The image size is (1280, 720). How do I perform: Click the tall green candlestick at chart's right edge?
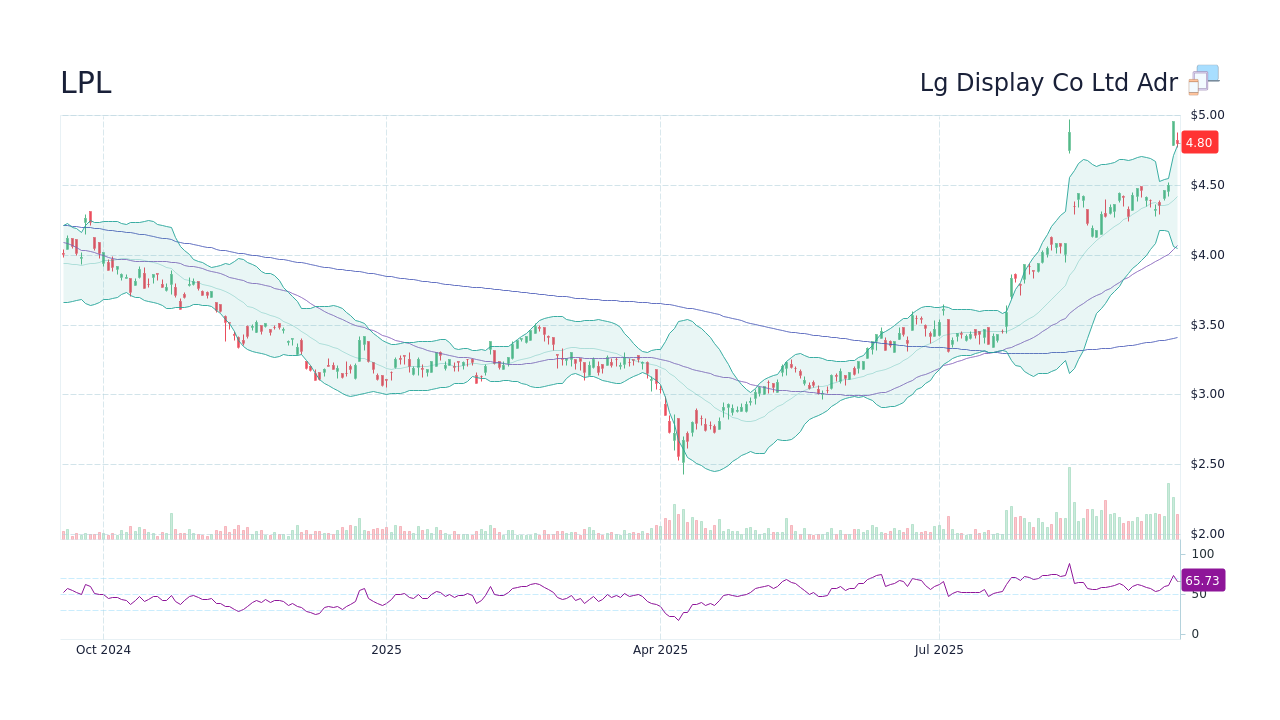pyautogui.click(x=1175, y=135)
